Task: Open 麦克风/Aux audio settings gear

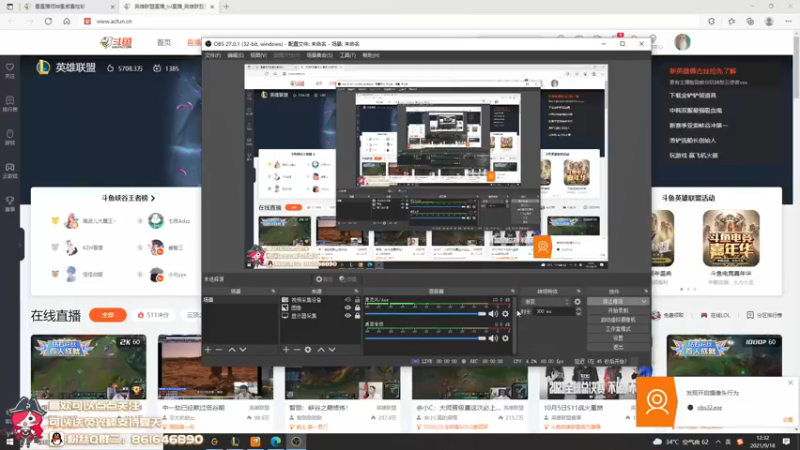Action: click(x=505, y=314)
